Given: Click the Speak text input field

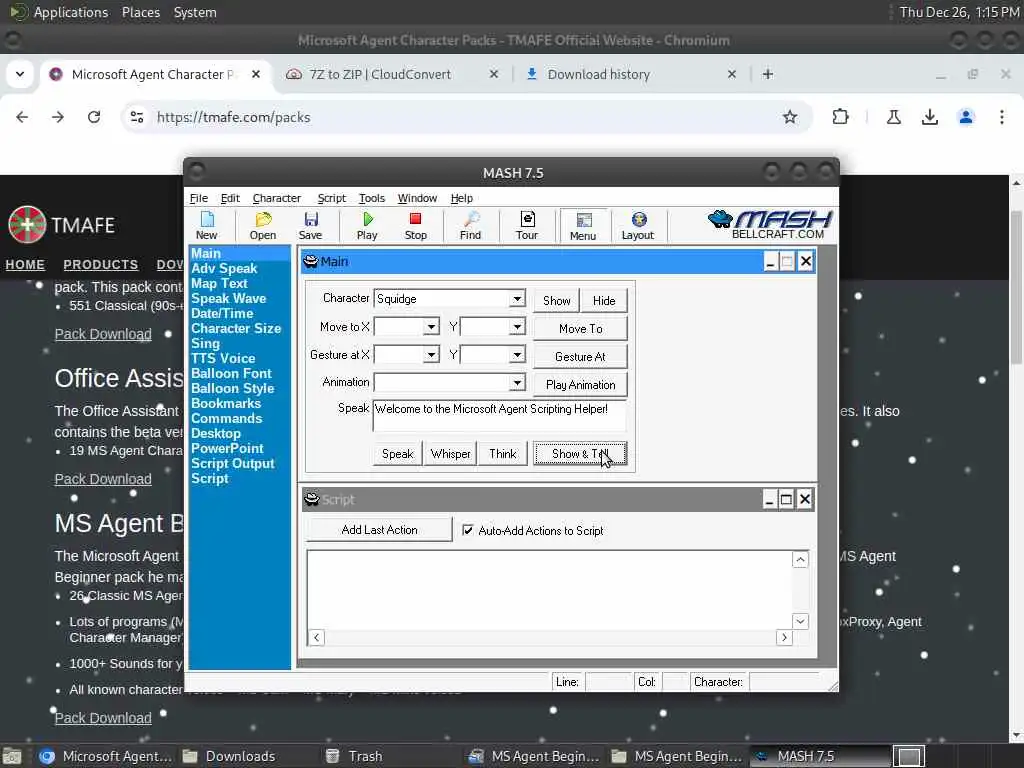Looking at the screenshot, I should tap(500, 416).
